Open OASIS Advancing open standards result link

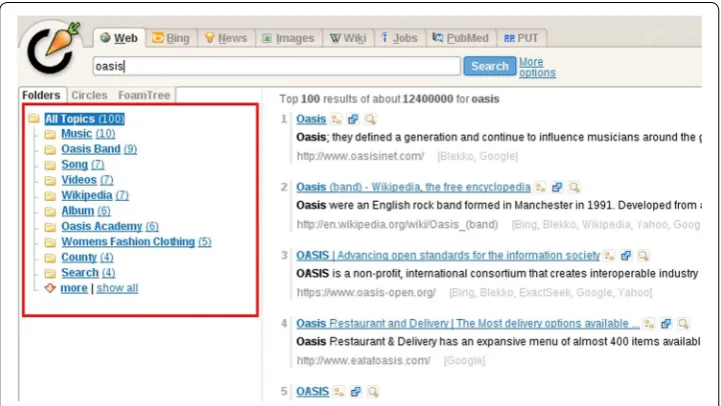coord(448,255)
